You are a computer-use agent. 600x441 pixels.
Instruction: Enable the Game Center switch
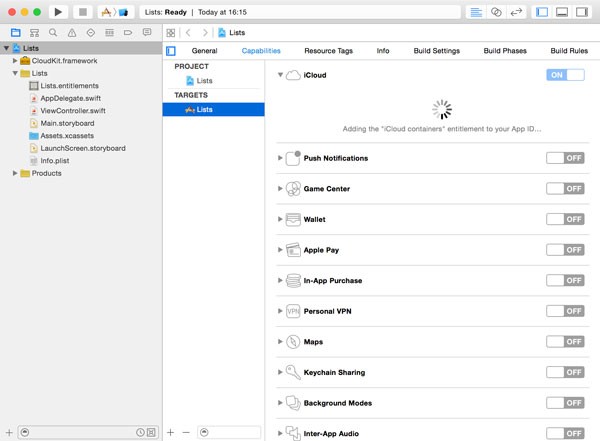565,189
